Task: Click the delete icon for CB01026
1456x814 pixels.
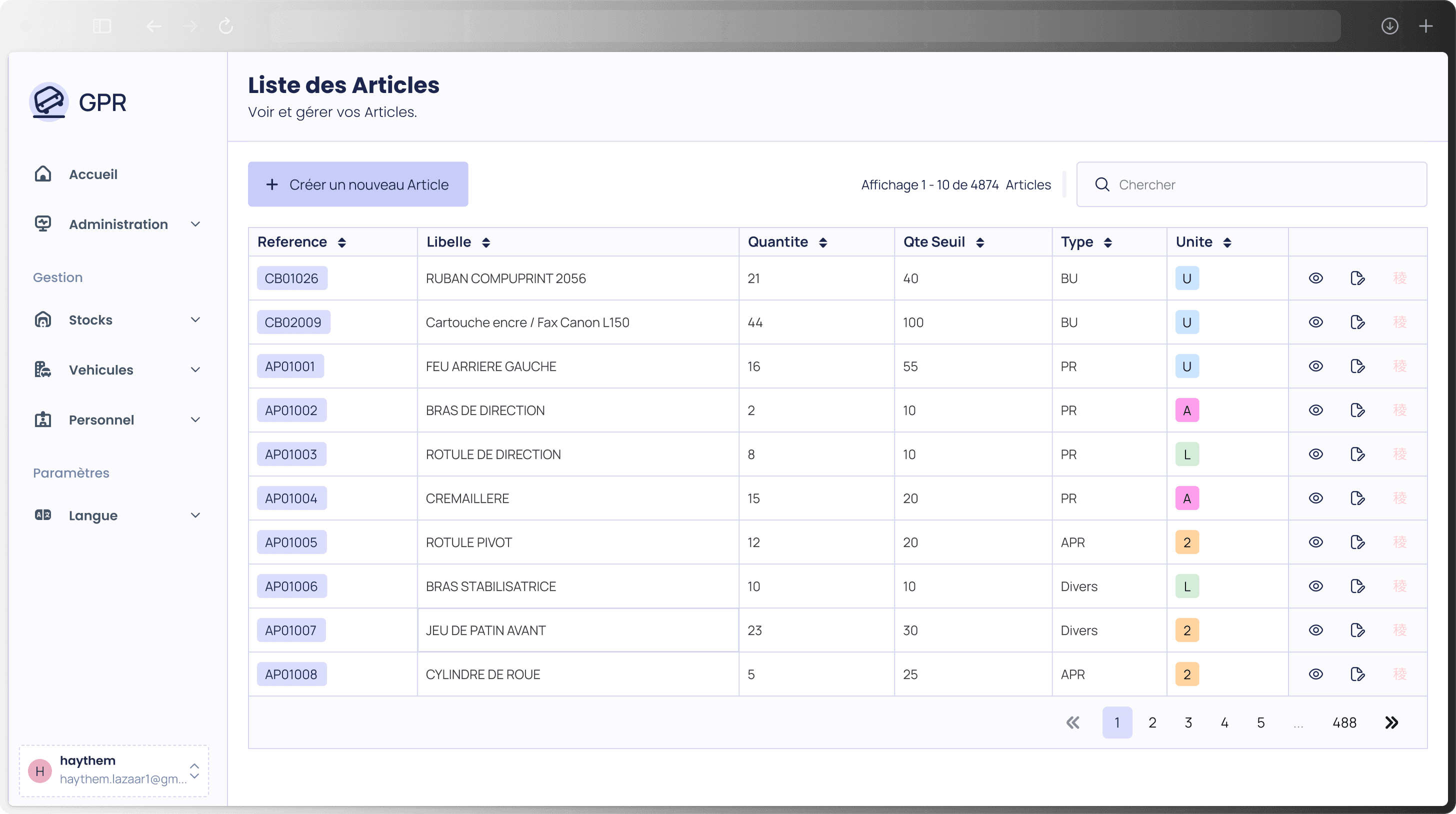Action: point(1399,278)
